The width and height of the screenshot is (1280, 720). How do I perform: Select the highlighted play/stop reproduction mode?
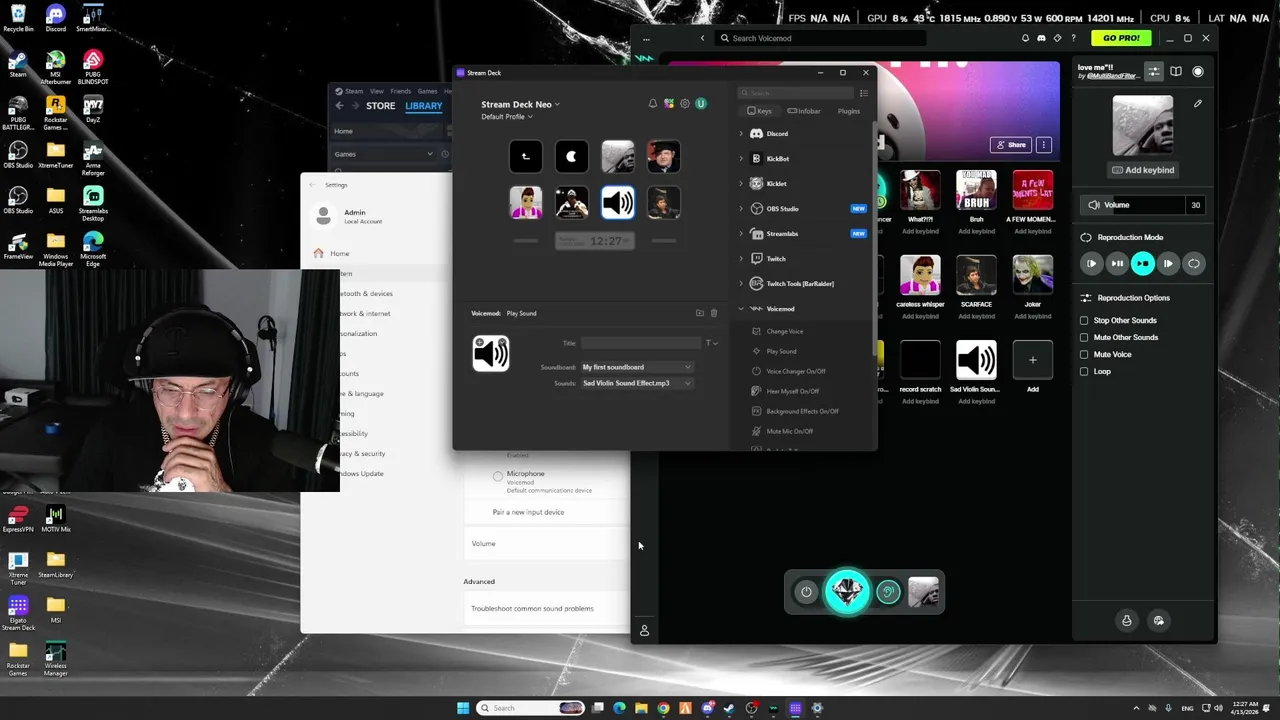point(1143,263)
